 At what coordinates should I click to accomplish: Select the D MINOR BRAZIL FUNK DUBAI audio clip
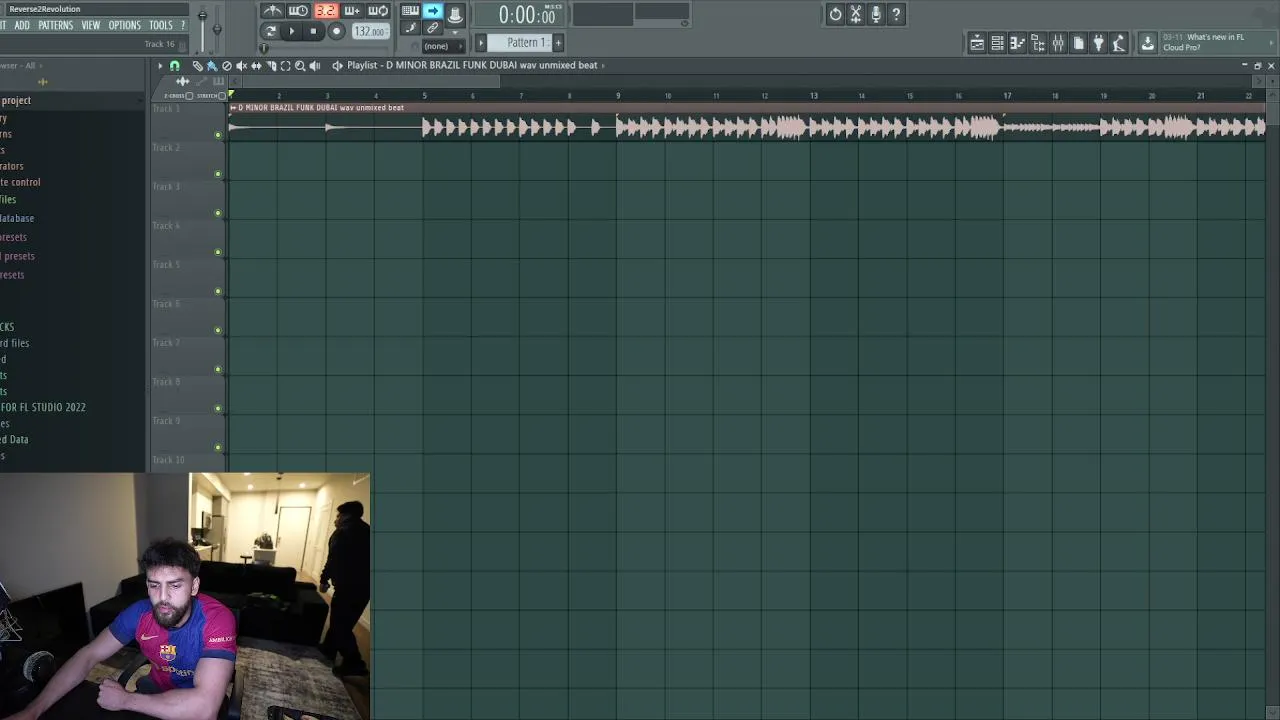click(748, 121)
